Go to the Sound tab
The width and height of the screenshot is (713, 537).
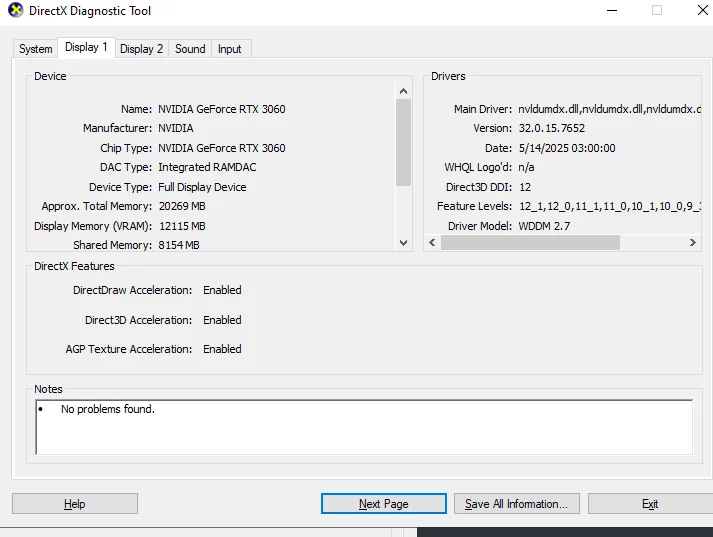[190, 49]
